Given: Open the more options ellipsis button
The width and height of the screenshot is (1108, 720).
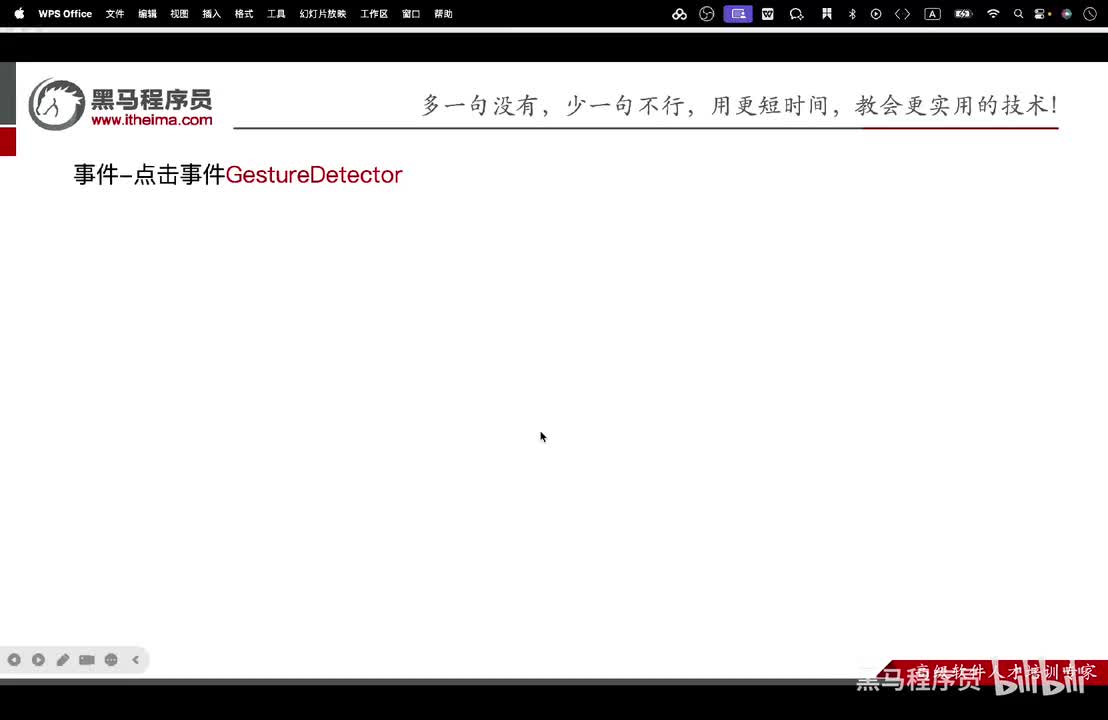Looking at the screenshot, I should [x=111, y=659].
